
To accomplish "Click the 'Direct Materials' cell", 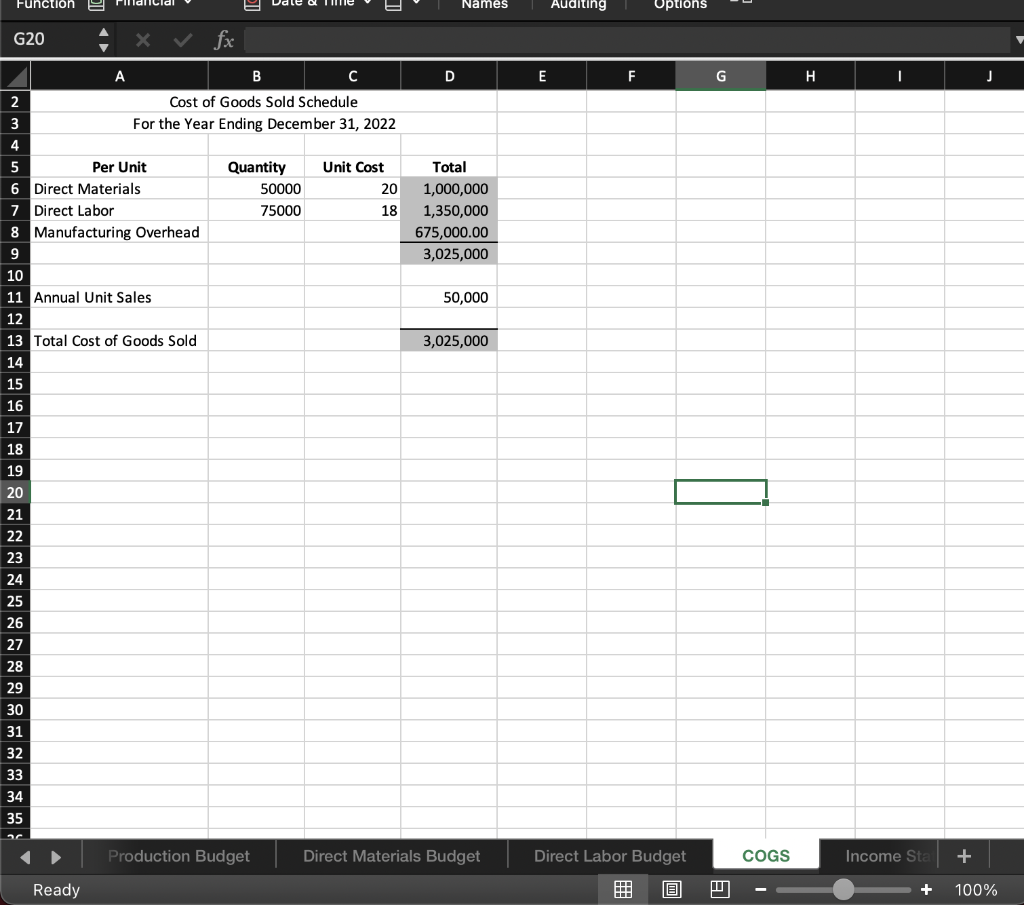I will coord(120,189).
